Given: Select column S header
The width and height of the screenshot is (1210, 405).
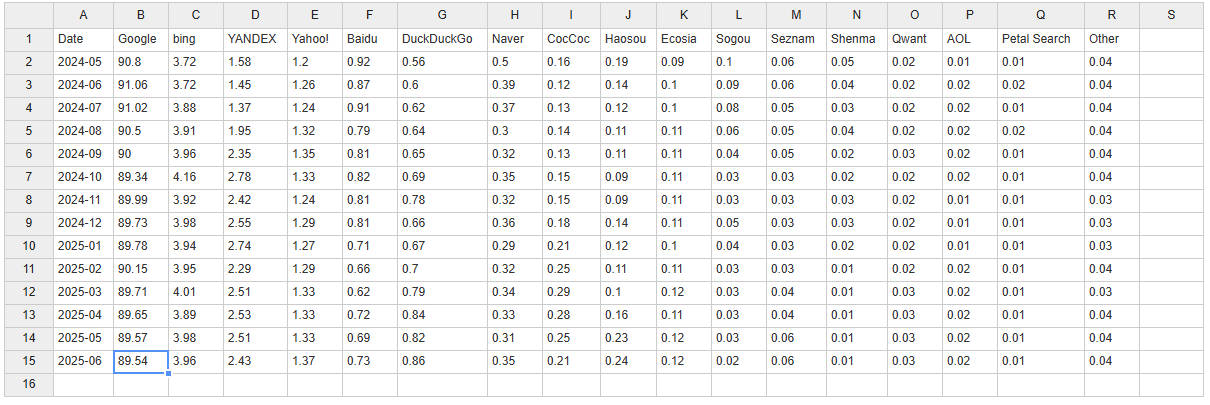Looking at the screenshot, I should (x=1171, y=15).
